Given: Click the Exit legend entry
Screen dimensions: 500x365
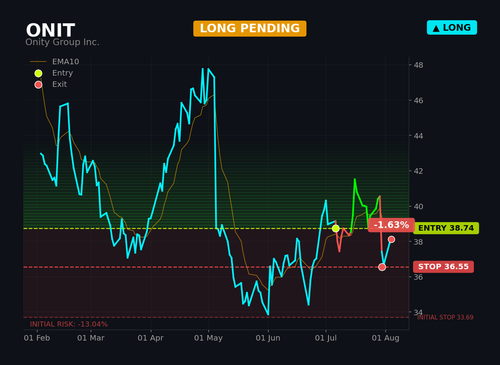Looking at the screenshot, I should (x=51, y=84).
